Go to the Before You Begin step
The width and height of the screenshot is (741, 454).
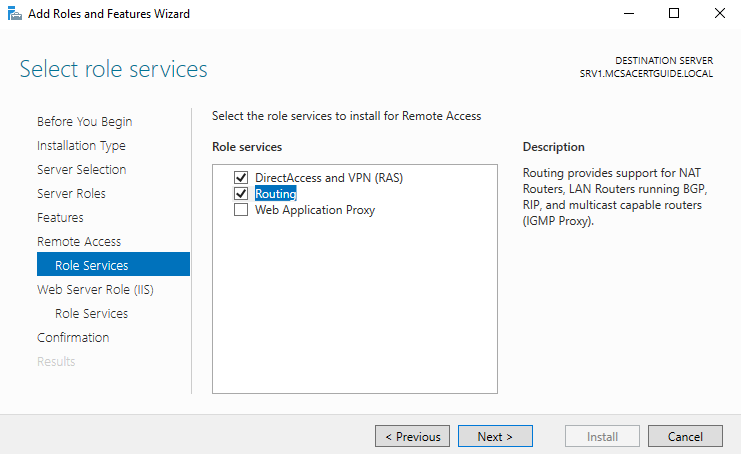pos(85,122)
